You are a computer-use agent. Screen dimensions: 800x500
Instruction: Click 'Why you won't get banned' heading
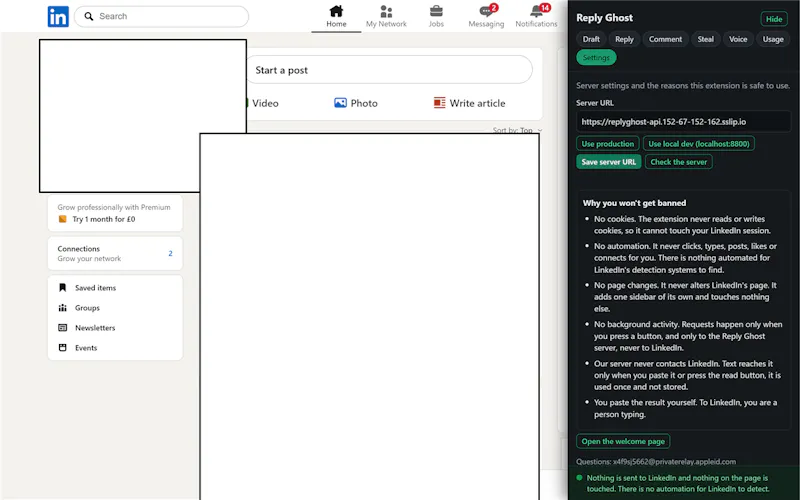coord(634,203)
